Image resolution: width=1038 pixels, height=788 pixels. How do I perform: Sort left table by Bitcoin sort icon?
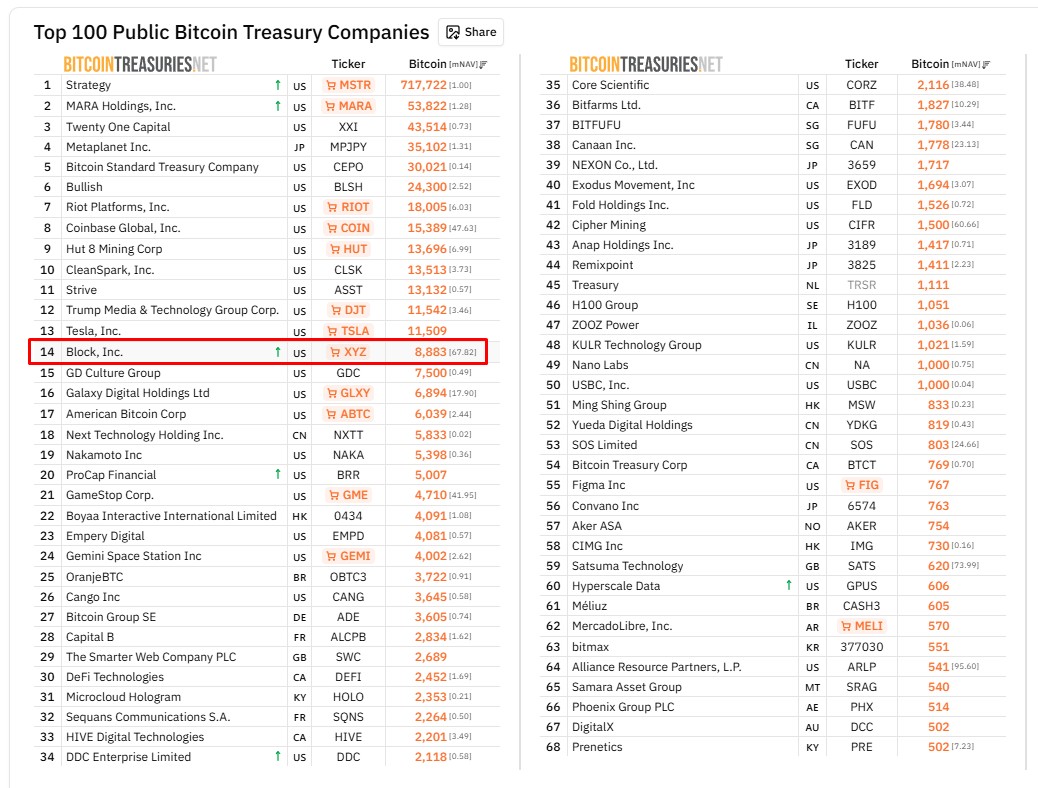click(x=484, y=65)
